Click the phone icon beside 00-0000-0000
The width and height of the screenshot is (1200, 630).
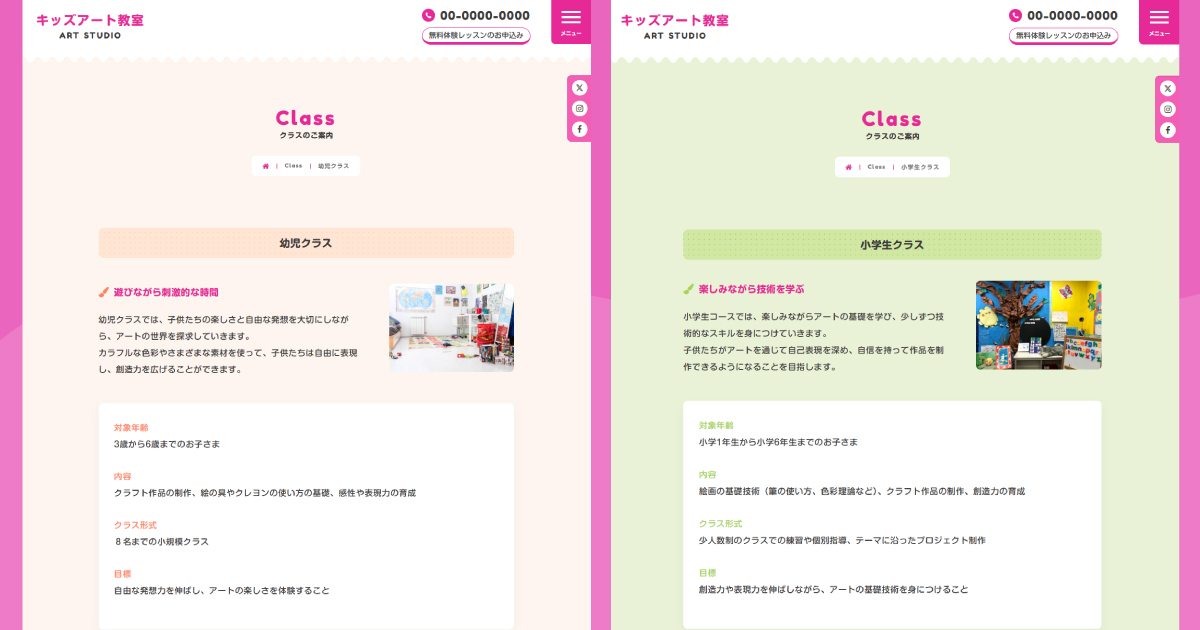pyautogui.click(x=427, y=14)
